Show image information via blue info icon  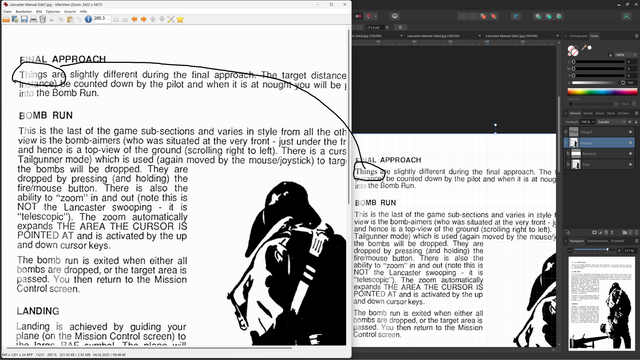pyautogui.click(x=89, y=19)
